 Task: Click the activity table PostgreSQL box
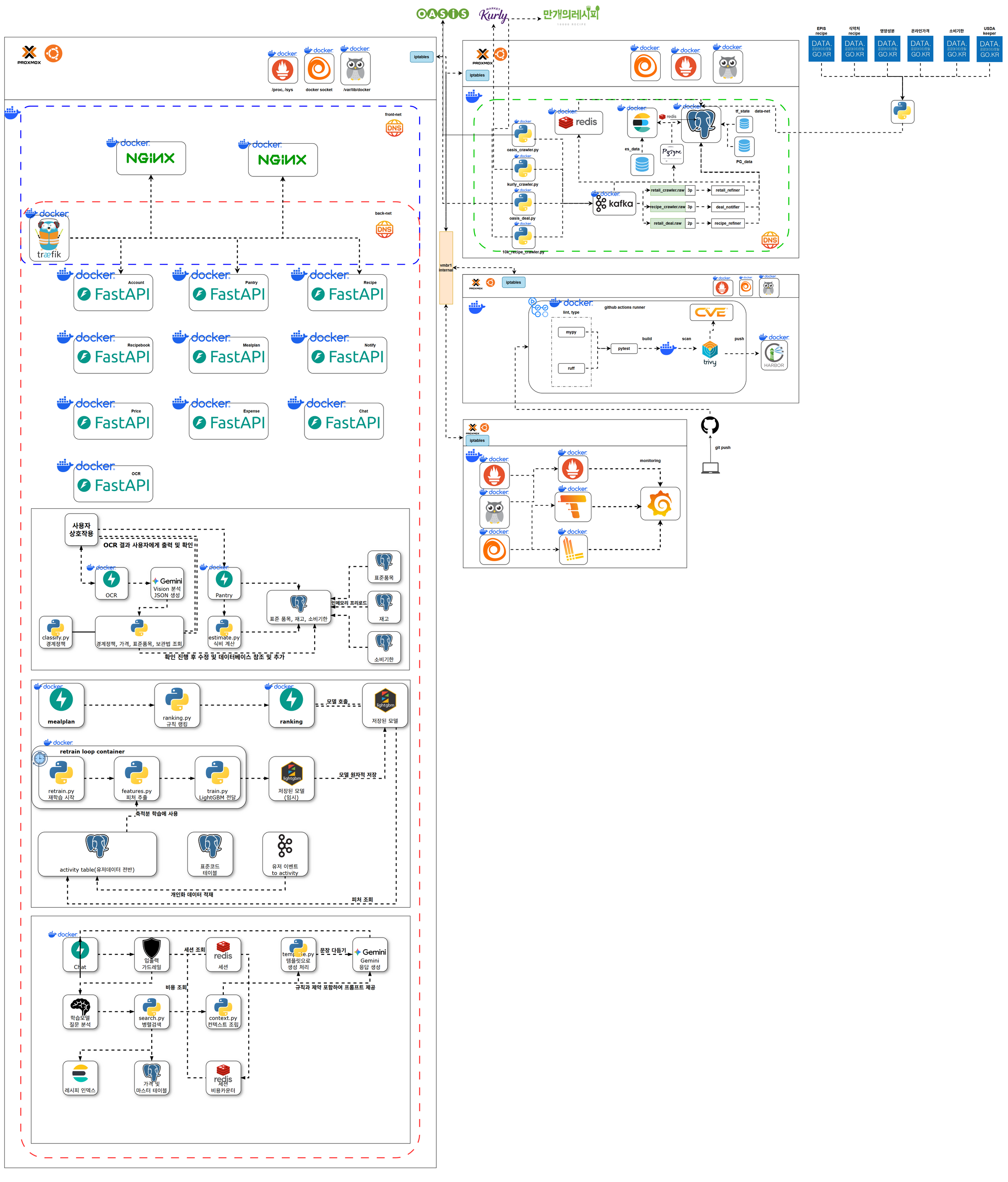[97, 854]
